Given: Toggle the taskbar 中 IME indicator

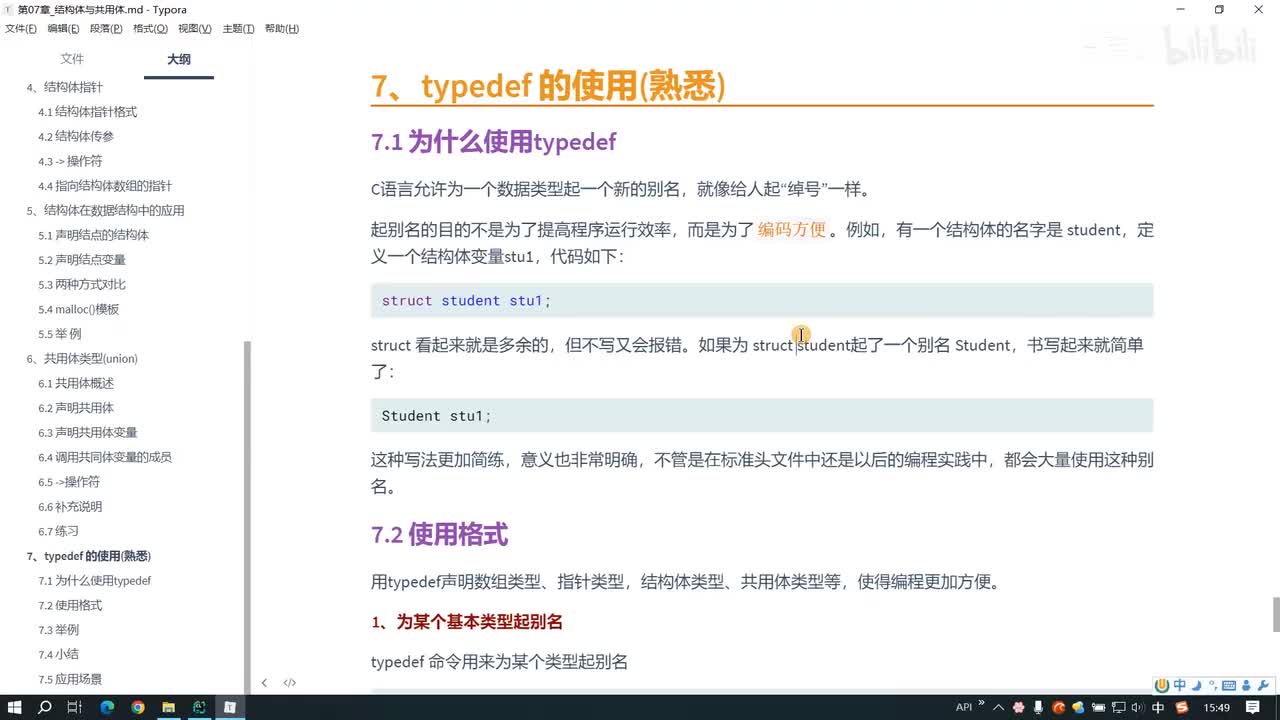Looking at the screenshot, I should 1158,707.
